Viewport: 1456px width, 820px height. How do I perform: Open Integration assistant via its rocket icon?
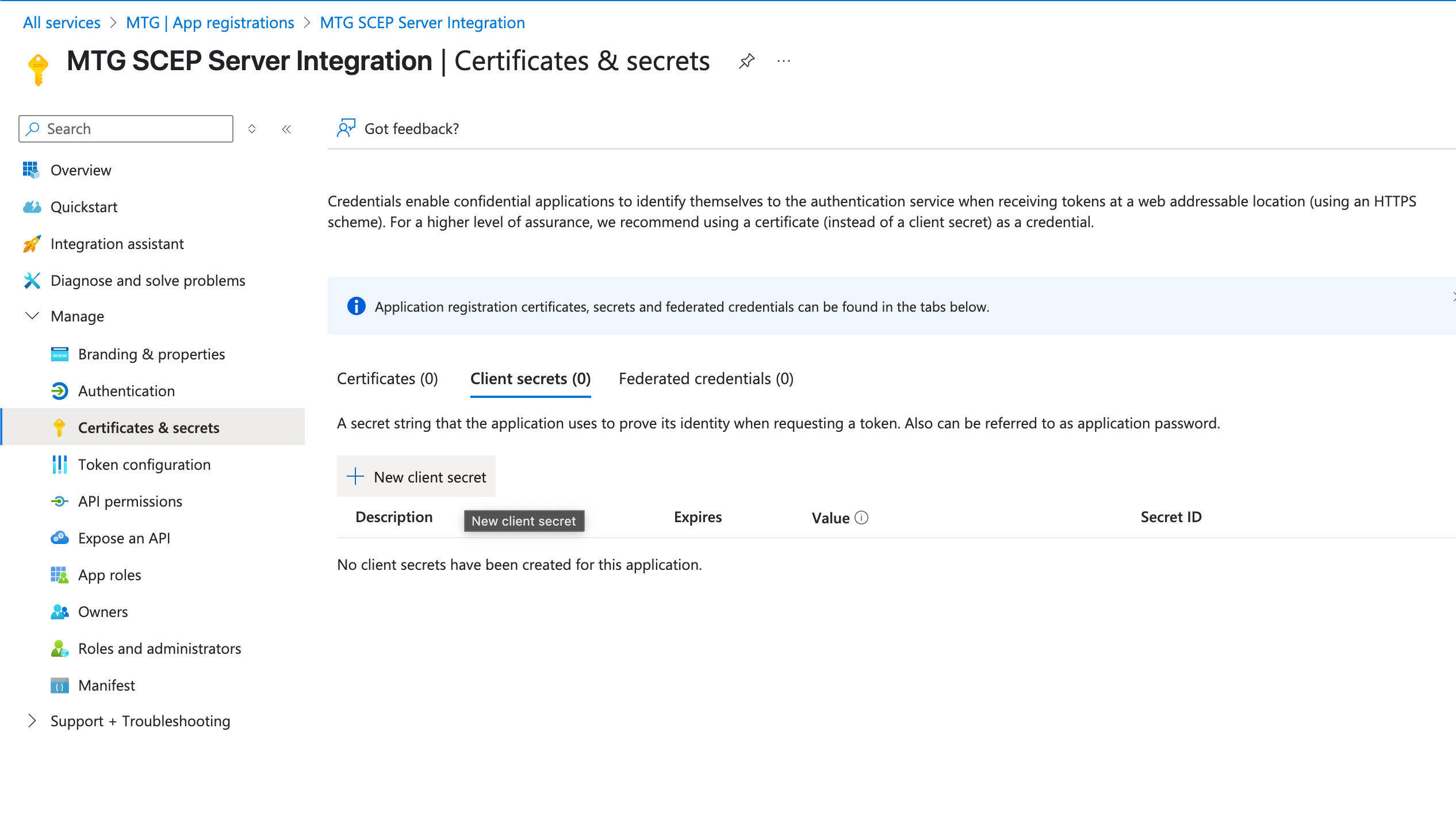(32, 243)
